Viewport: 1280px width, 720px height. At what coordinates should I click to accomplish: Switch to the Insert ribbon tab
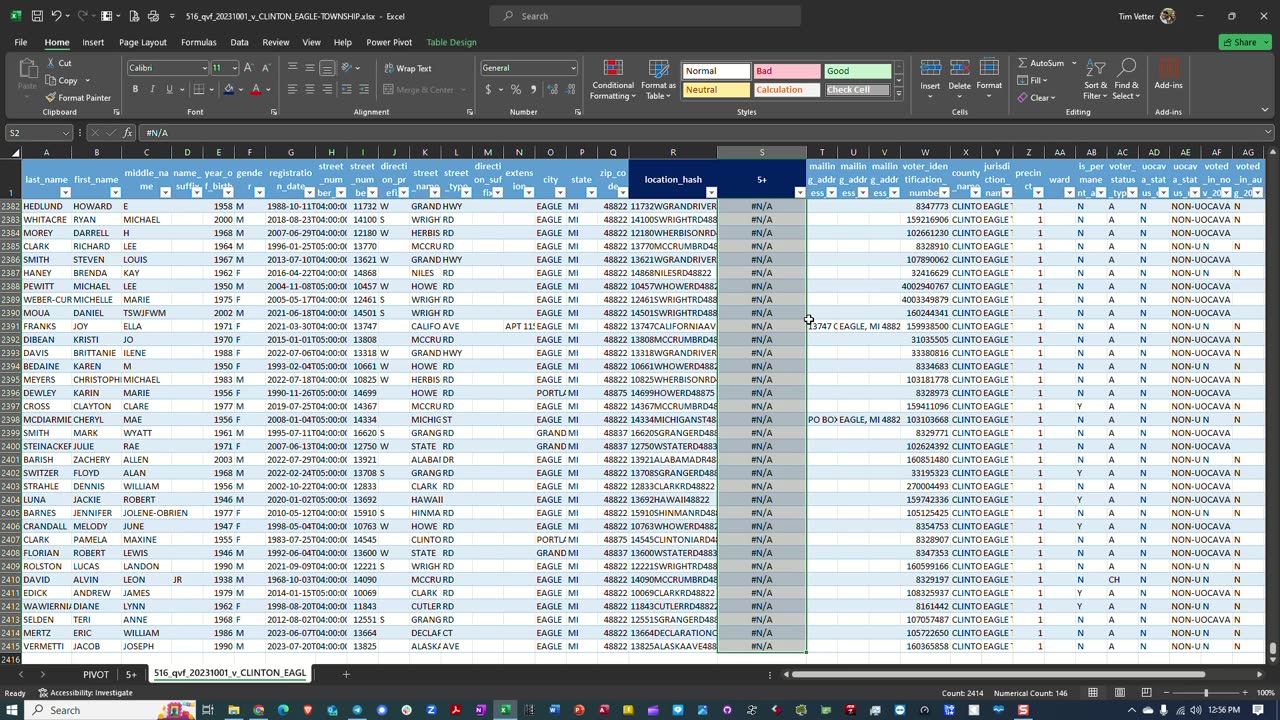point(93,42)
